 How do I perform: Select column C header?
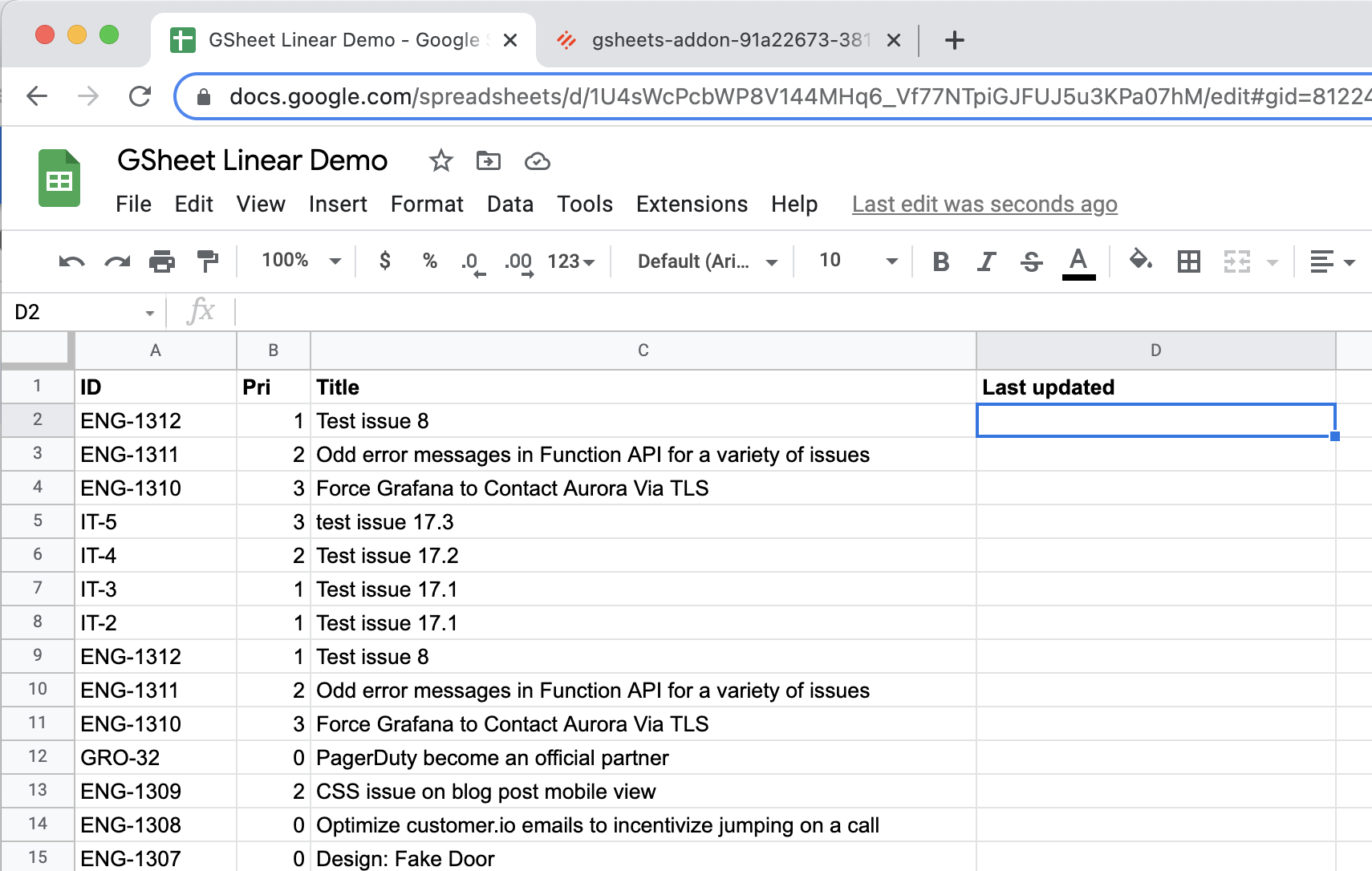(x=643, y=350)
